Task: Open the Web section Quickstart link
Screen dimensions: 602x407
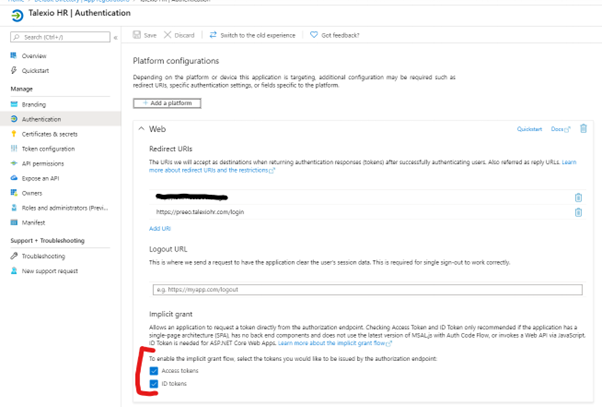Action: [529, 129]
